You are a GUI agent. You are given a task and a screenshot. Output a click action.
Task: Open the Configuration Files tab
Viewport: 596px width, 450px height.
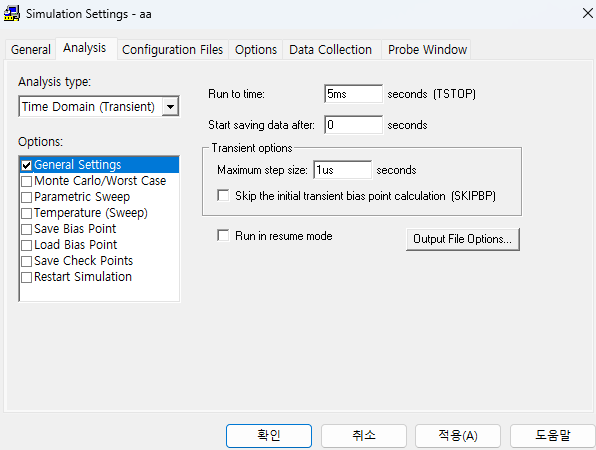173,50
